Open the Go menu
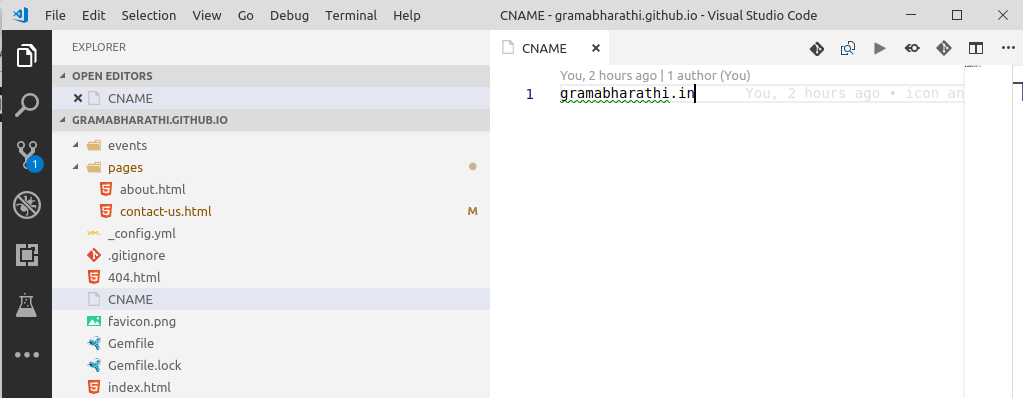 click(x=246, y=15)
